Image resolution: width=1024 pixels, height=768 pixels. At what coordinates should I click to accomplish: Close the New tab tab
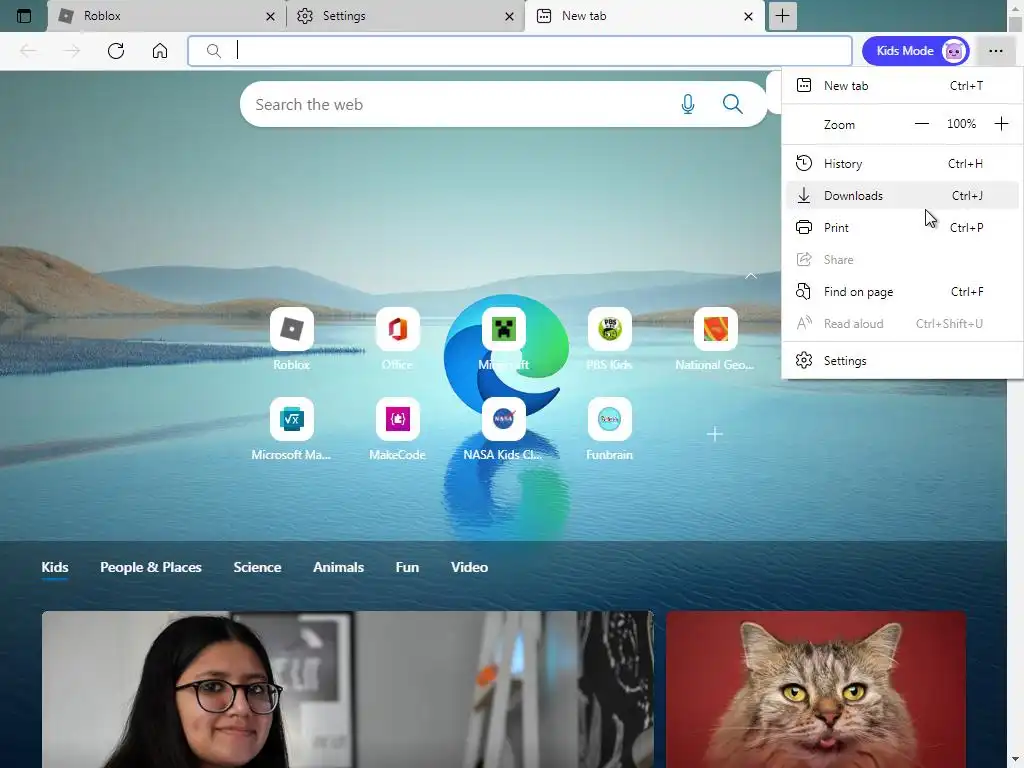(748, 16)
